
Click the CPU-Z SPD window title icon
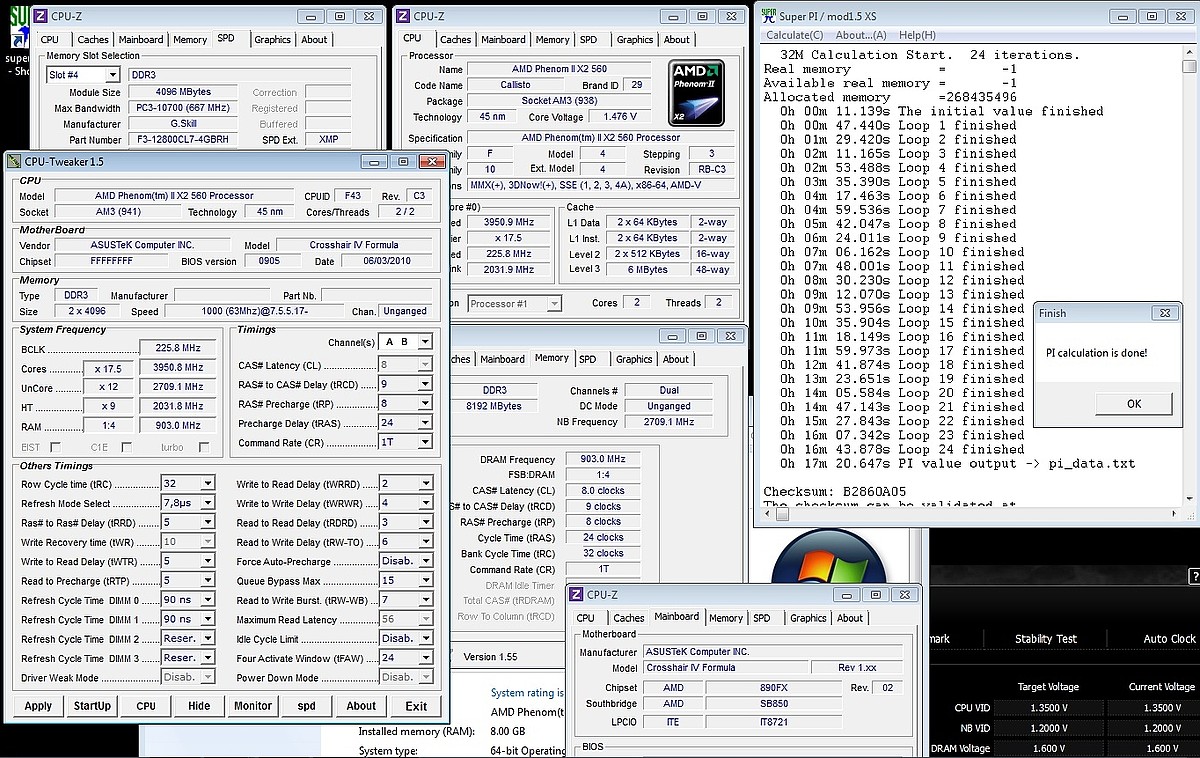pos(39,16)
